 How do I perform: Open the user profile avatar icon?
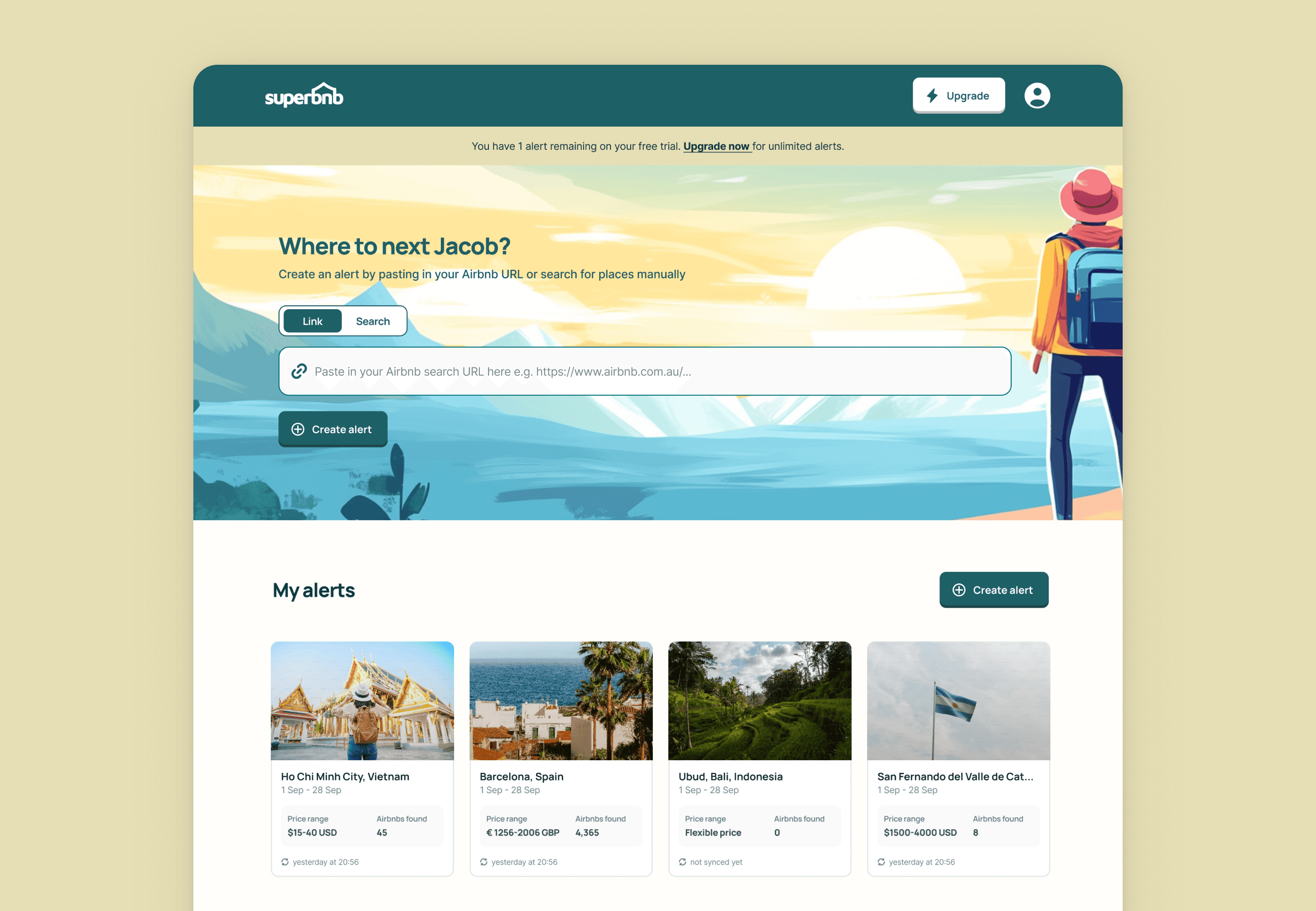(x=1037, y=95)
